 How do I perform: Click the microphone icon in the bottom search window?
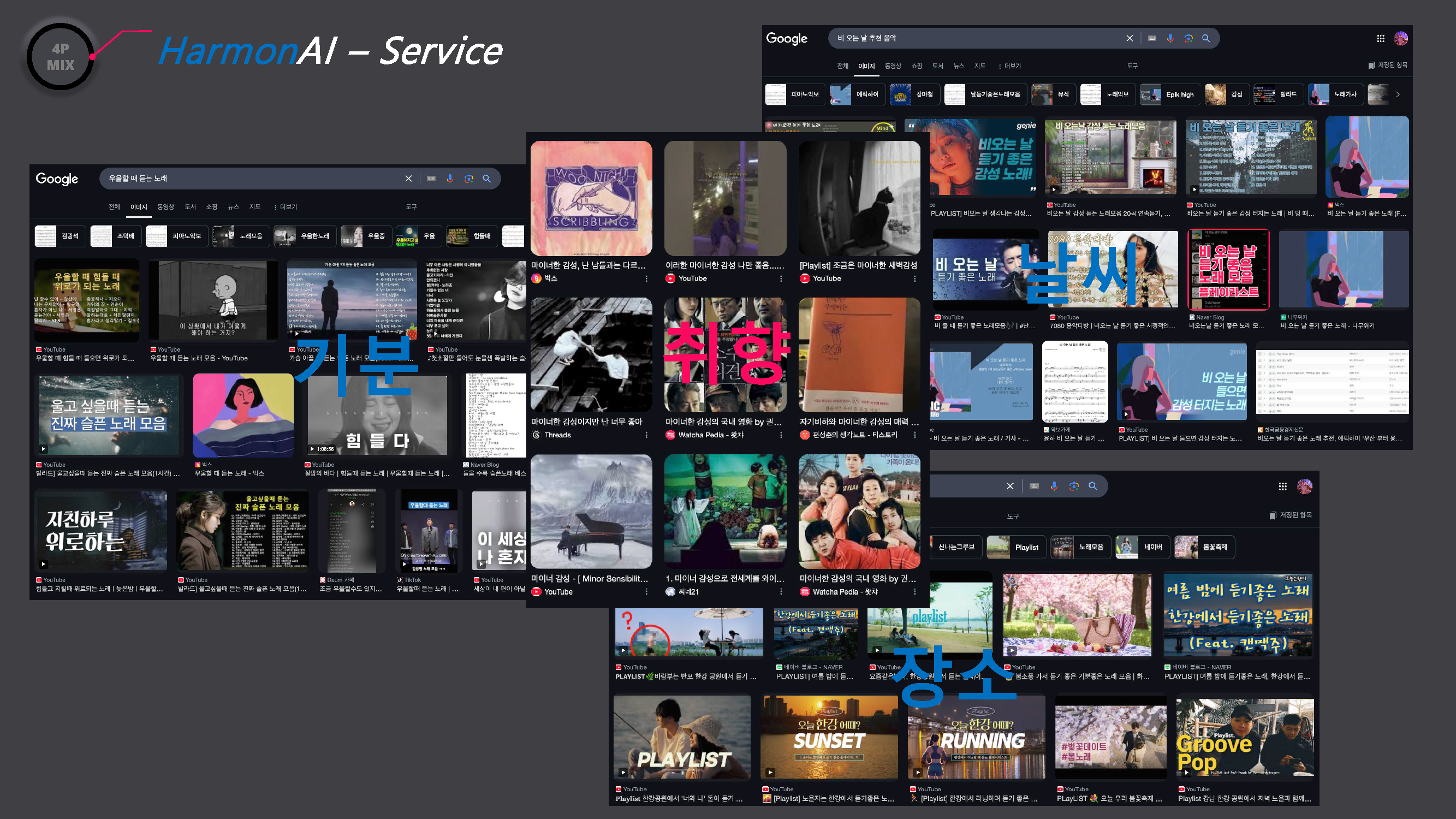tap(1054, 486)
